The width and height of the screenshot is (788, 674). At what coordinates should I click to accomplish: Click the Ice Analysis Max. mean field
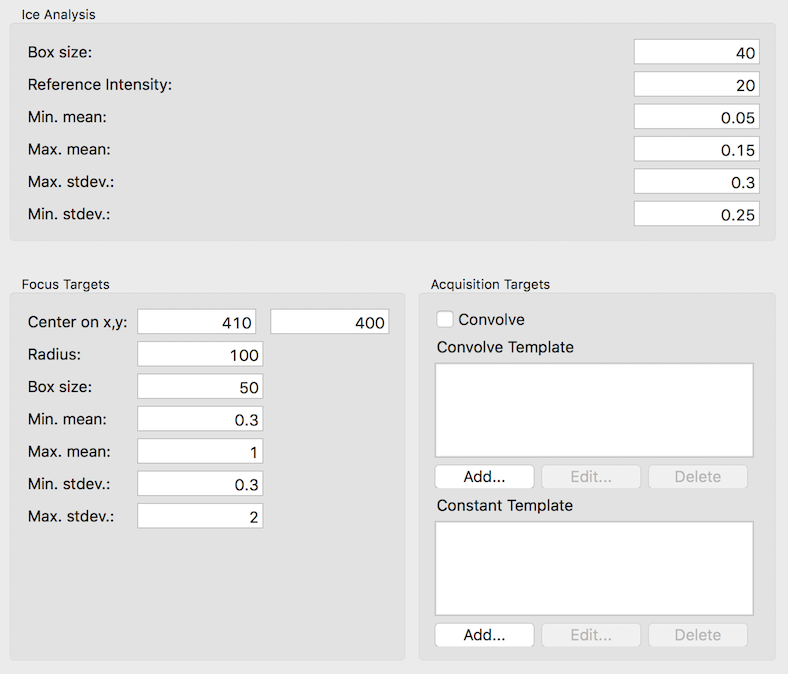click(x=696, y=150)
